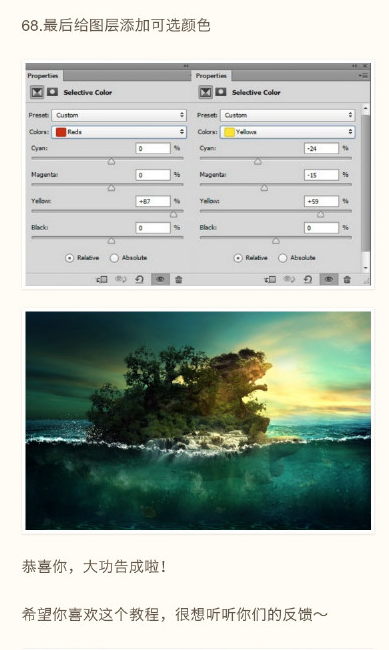The image size is (389, 650).
Task: Click the final island artwork image
Action: [x=198, y=420]
